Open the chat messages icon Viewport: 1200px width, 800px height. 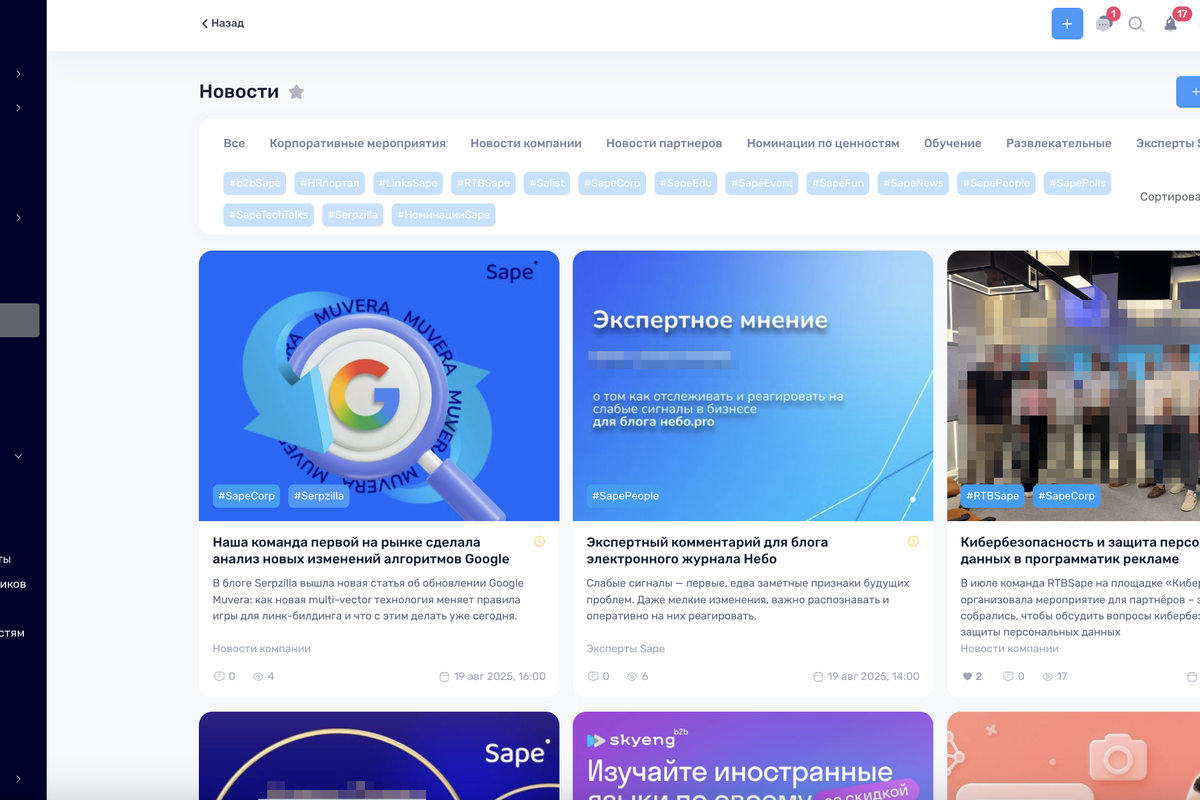click(1103, 24)
